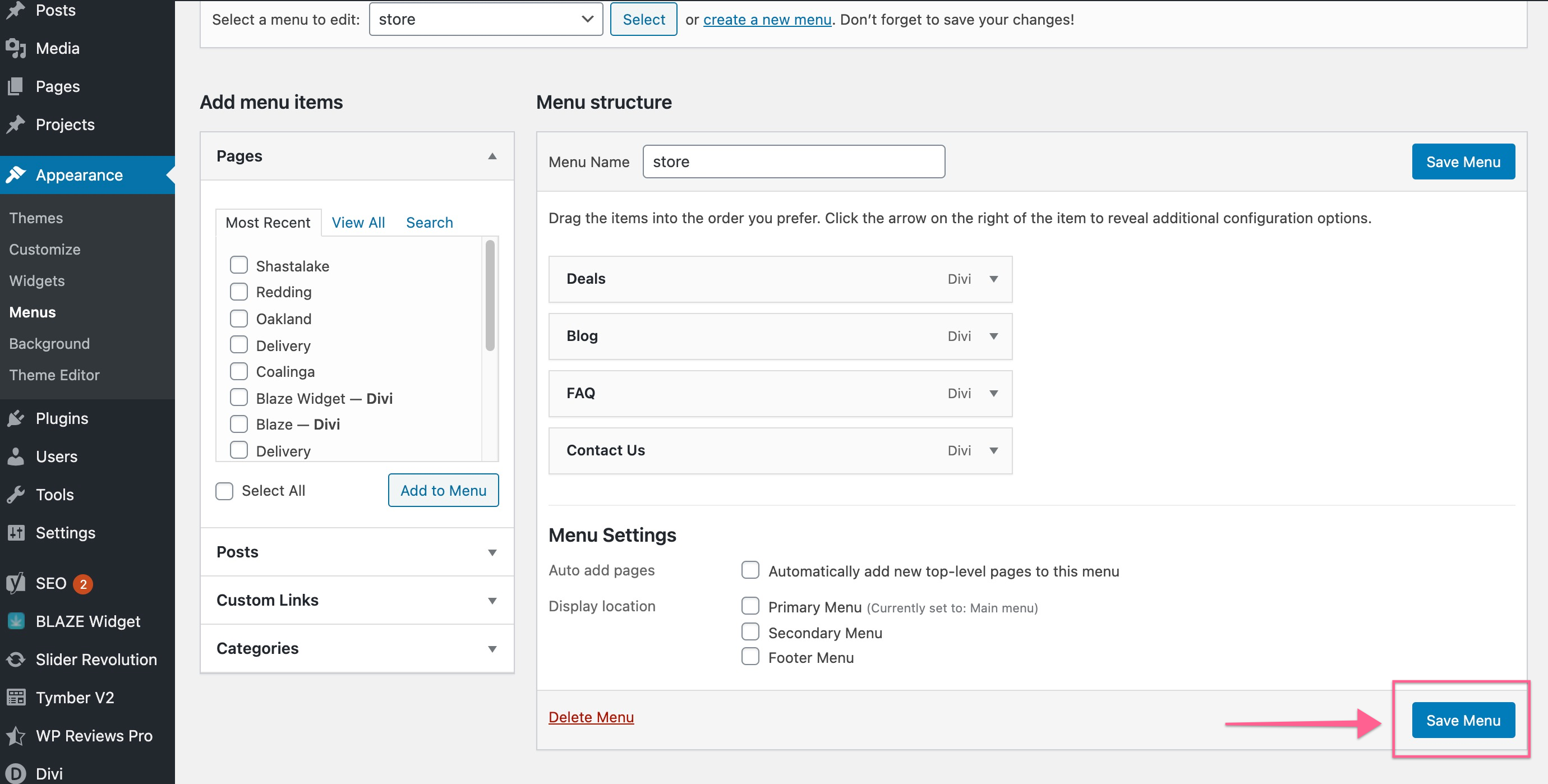Viewport: 1548px width, 784px height.
Task: Click the bottom Save Menu button
Action: pyautogui.click(x=1463, y=720)
